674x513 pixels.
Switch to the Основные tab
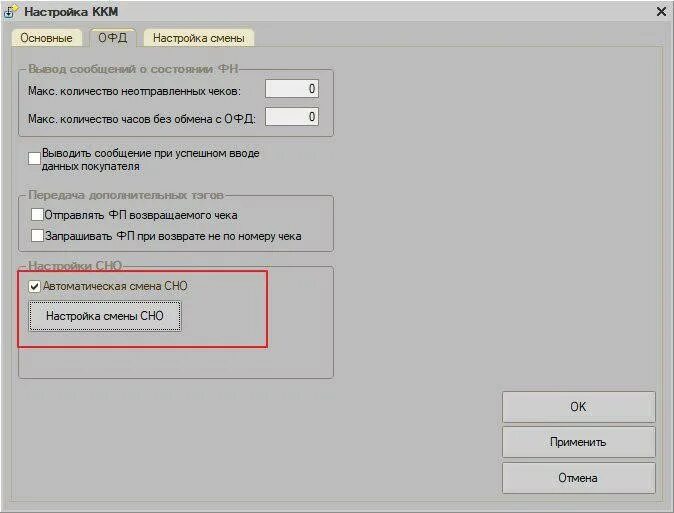click(46, 38)
